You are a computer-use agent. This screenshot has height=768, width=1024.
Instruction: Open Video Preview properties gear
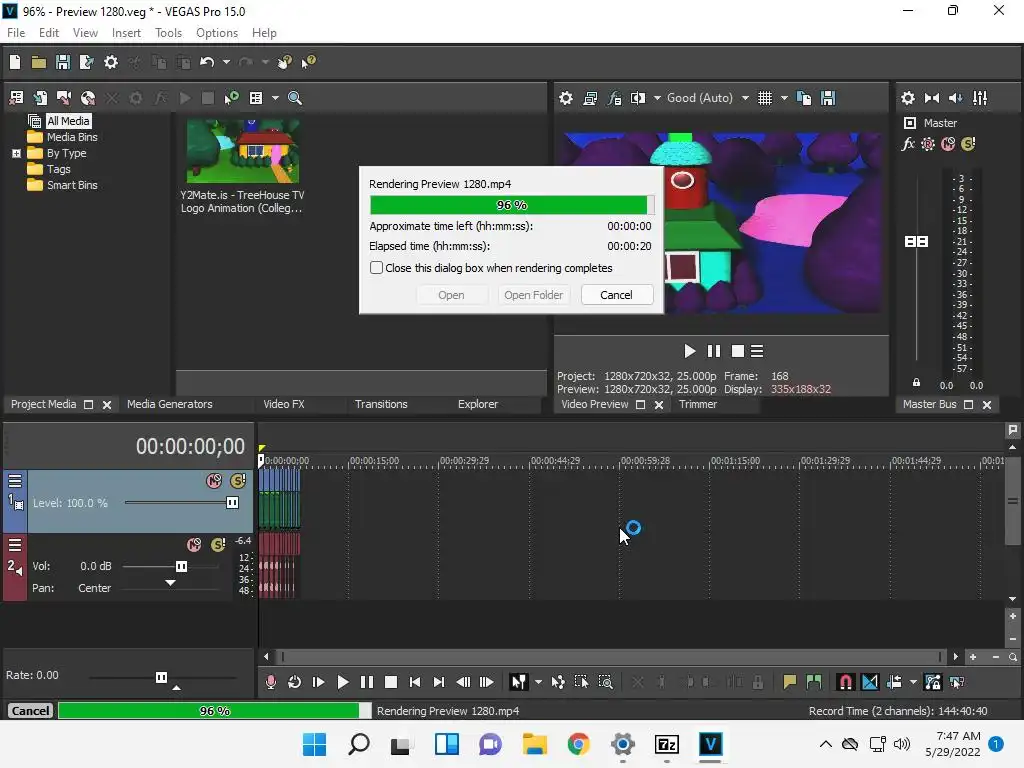tap(566, 98)
